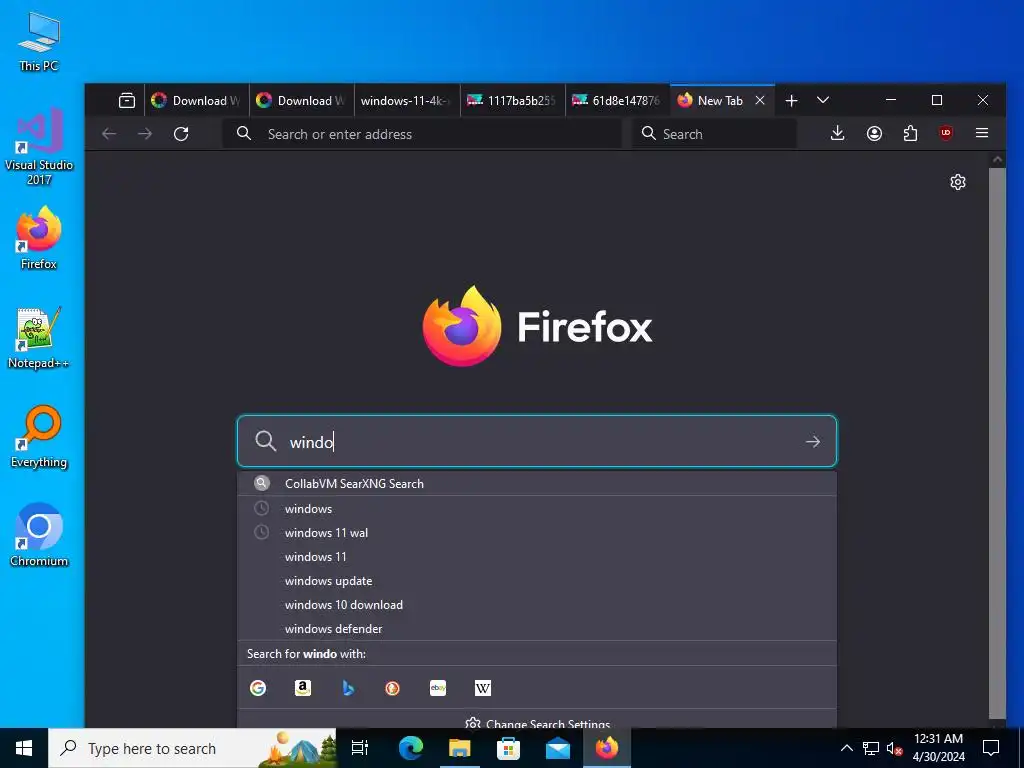The width and height of the screenshot is (1024, 768).
Task: Select Notepad++ desktop shortcut
Action: (39, 338)
